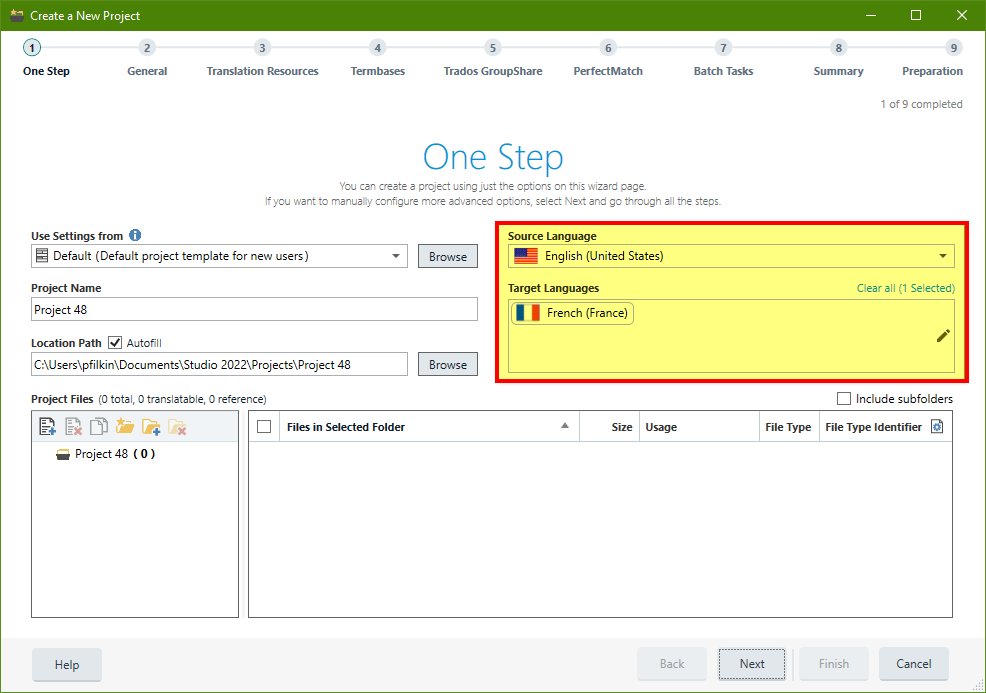This screenshot has width=986, height=693.
Task: Click the Delete Folder icon with the red X
Action: point(177,426)
